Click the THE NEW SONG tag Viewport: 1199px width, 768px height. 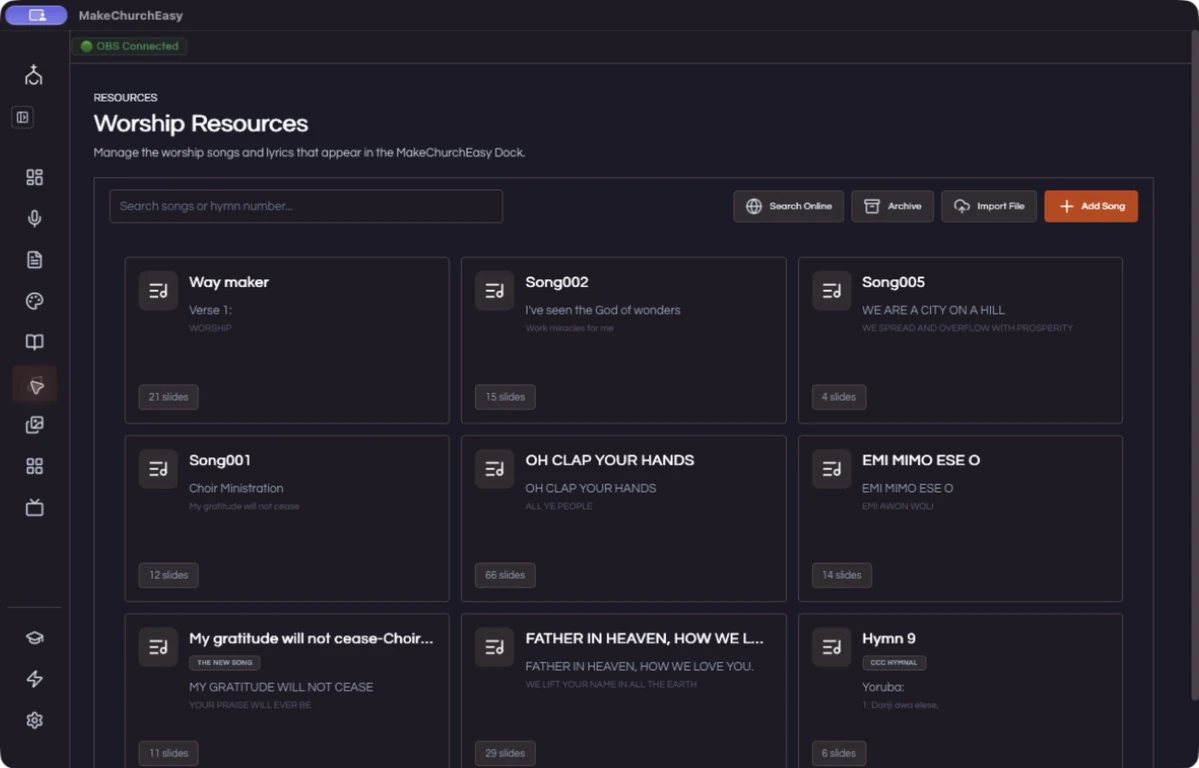[225, 662]
